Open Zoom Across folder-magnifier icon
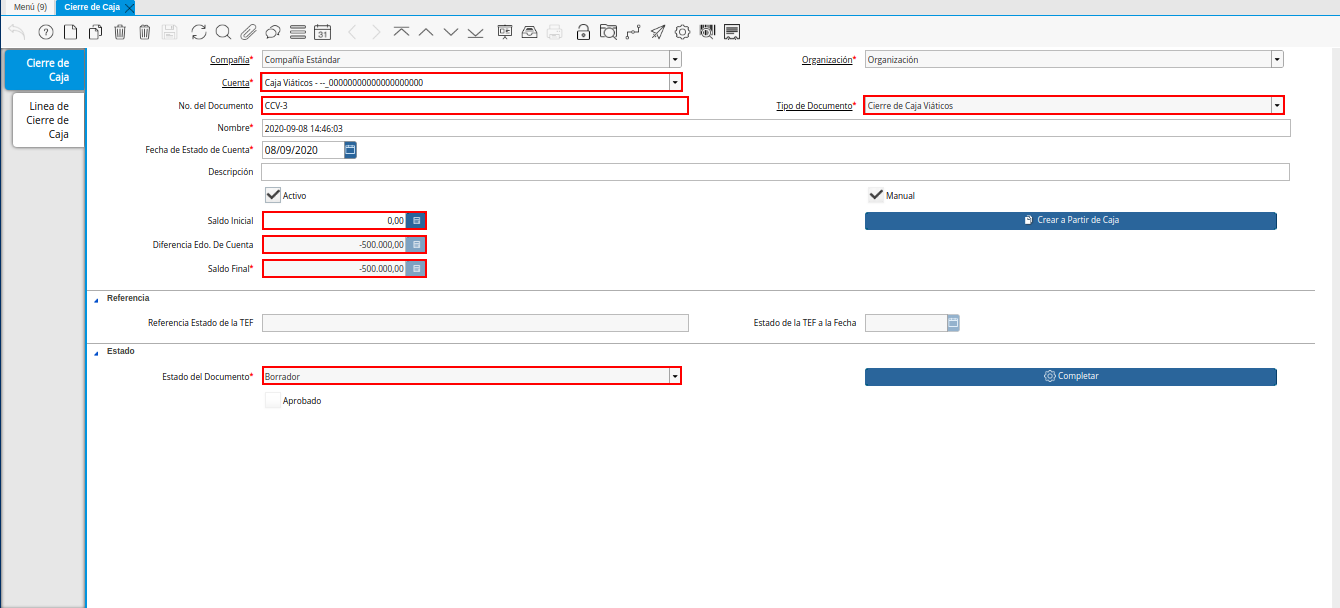1340x608 pixels. 608,32
